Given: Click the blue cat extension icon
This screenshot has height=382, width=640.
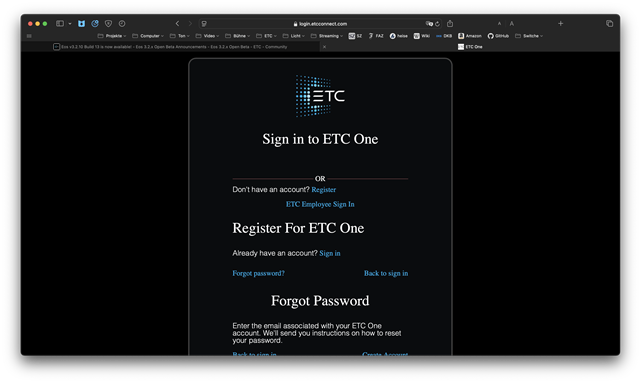Looking at the screenshot, I should tap(81, 24).
